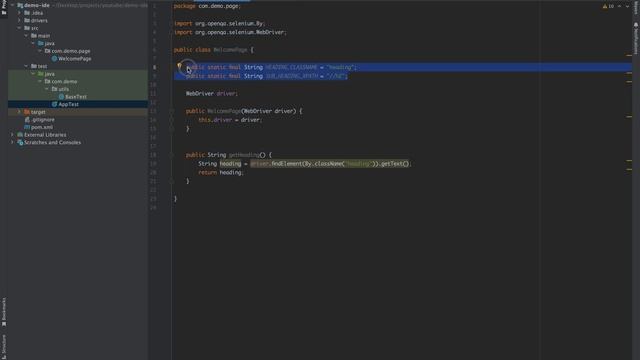Image resolution: width=640 pixels, height=360 pixels.
Task: Open the Bookmarks tool window
Action: tap(4, 312)
